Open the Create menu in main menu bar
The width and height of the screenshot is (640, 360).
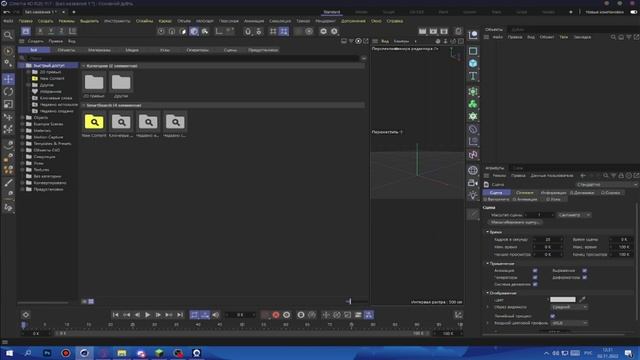[x=45, y=21]
